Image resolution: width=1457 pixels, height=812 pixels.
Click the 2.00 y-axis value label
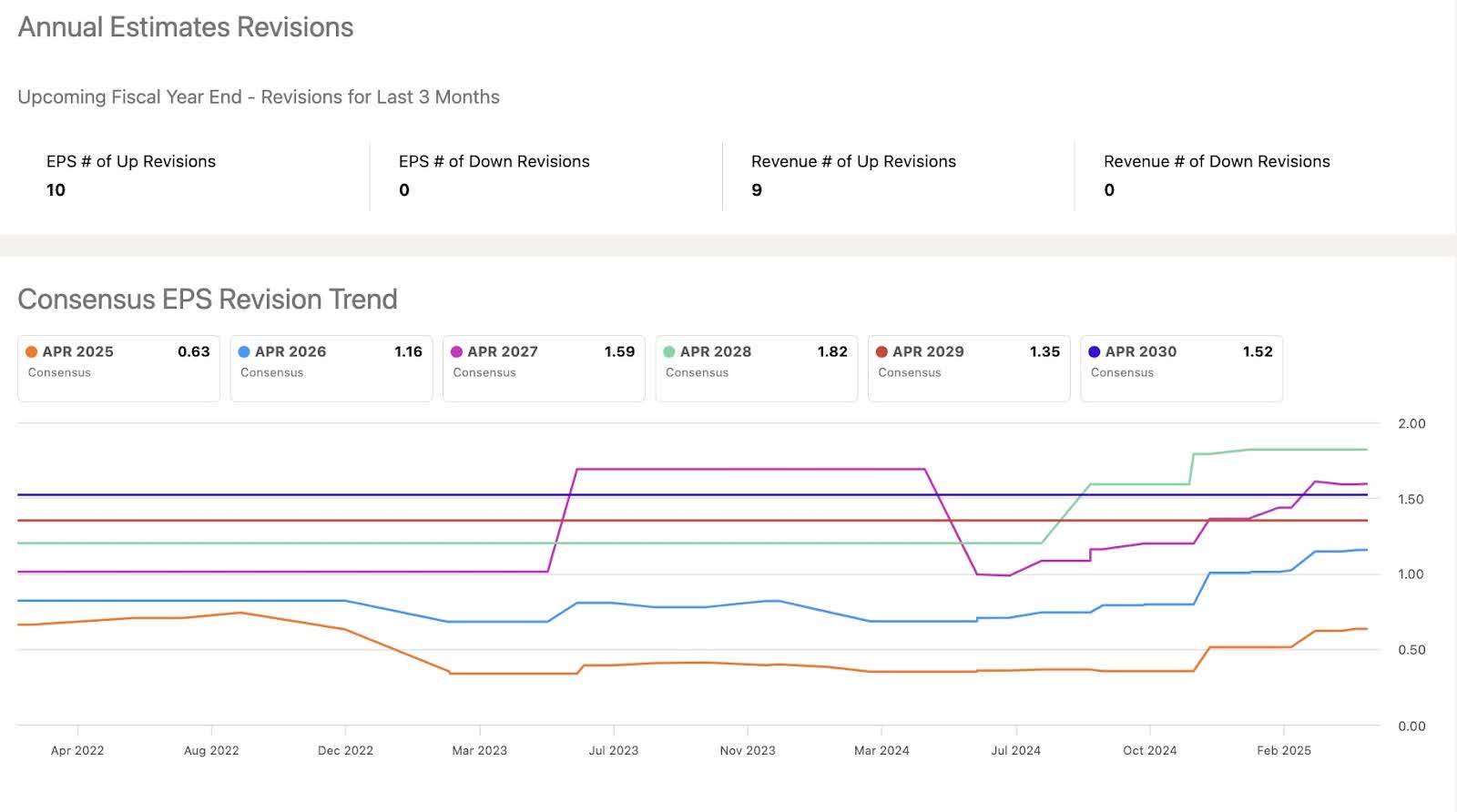[1411, 423]
